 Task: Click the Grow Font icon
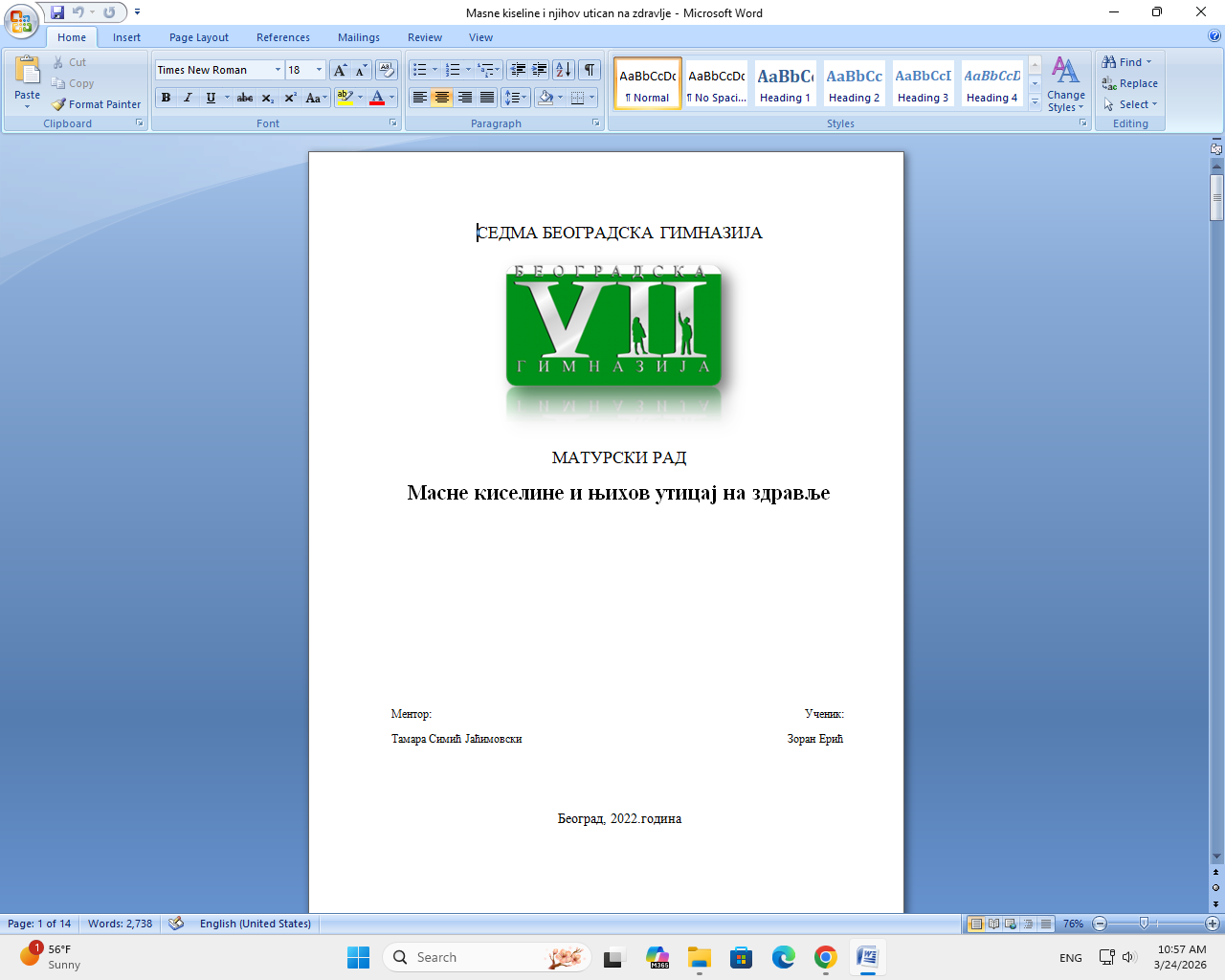coord(340,70)
